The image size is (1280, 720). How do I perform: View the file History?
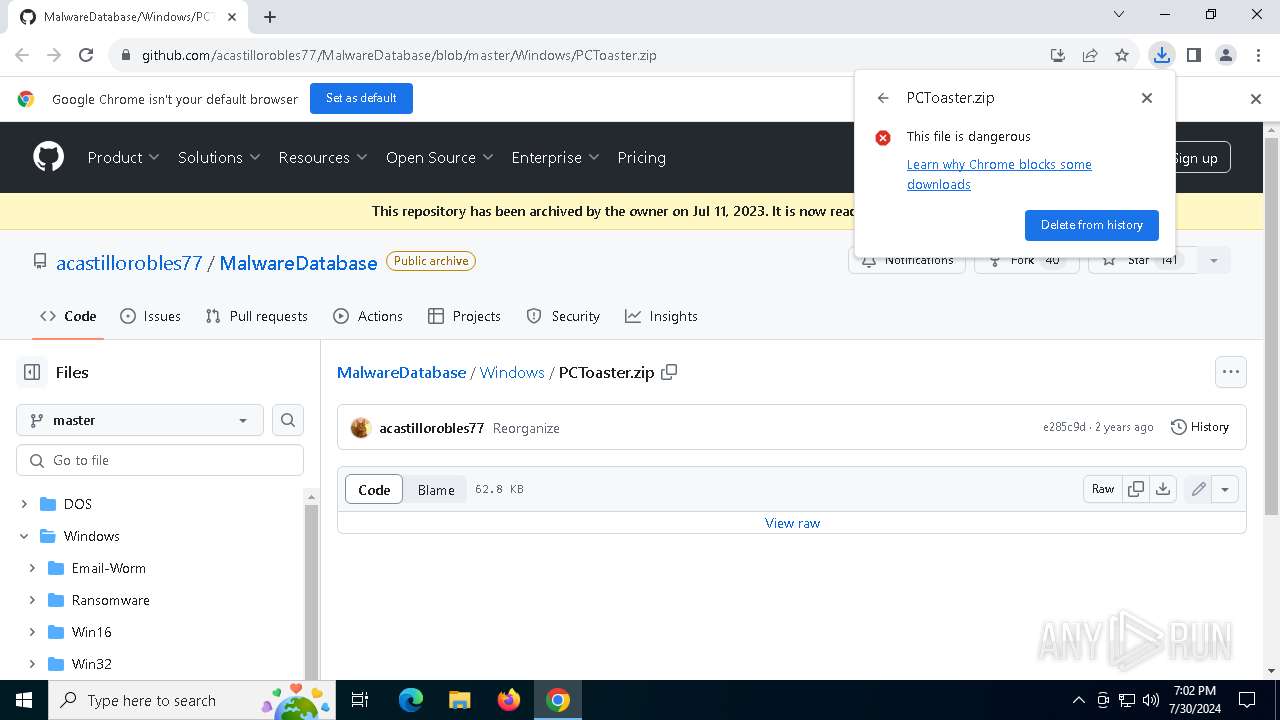[x=1199, y=427]
